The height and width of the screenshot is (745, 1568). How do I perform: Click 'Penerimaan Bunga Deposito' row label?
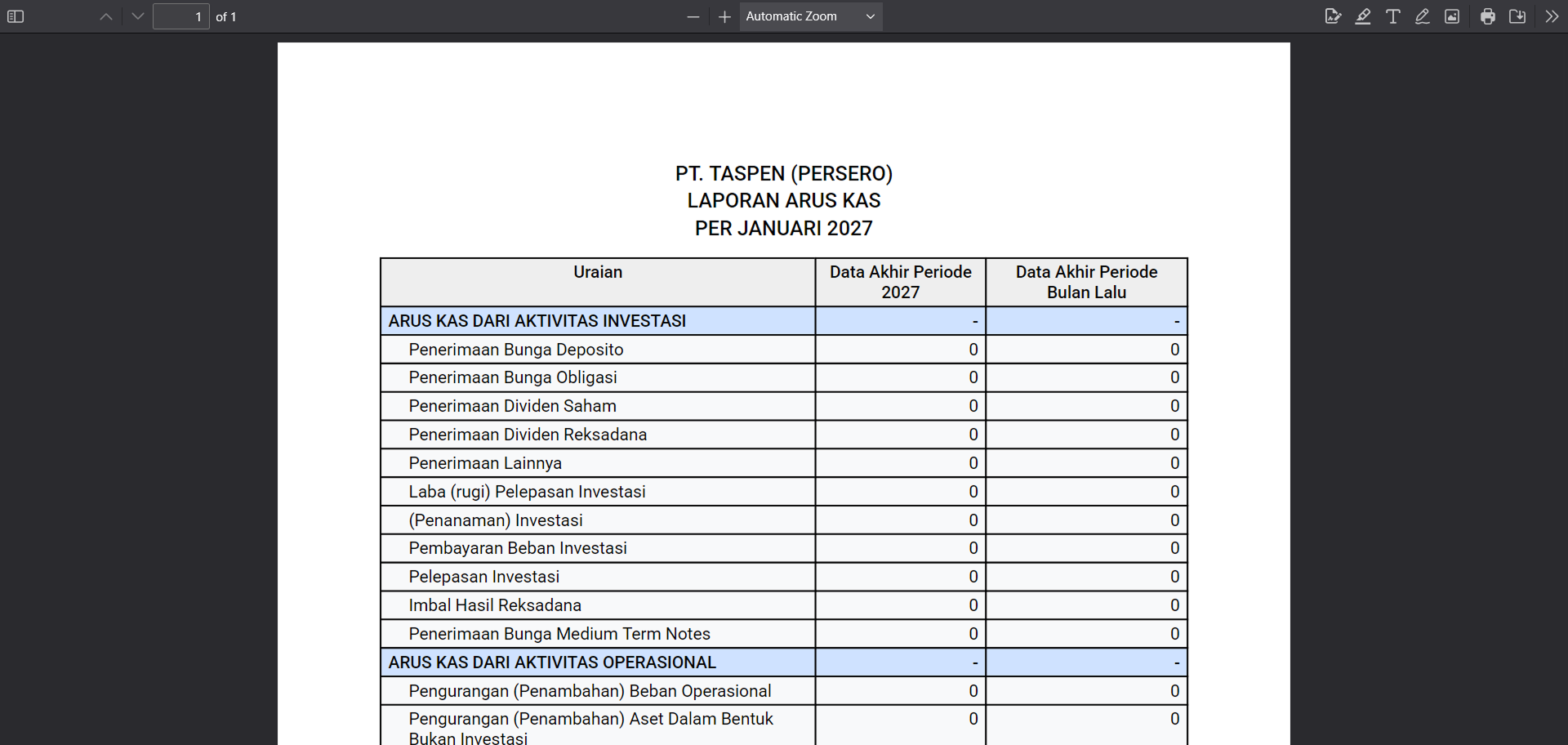516,350
